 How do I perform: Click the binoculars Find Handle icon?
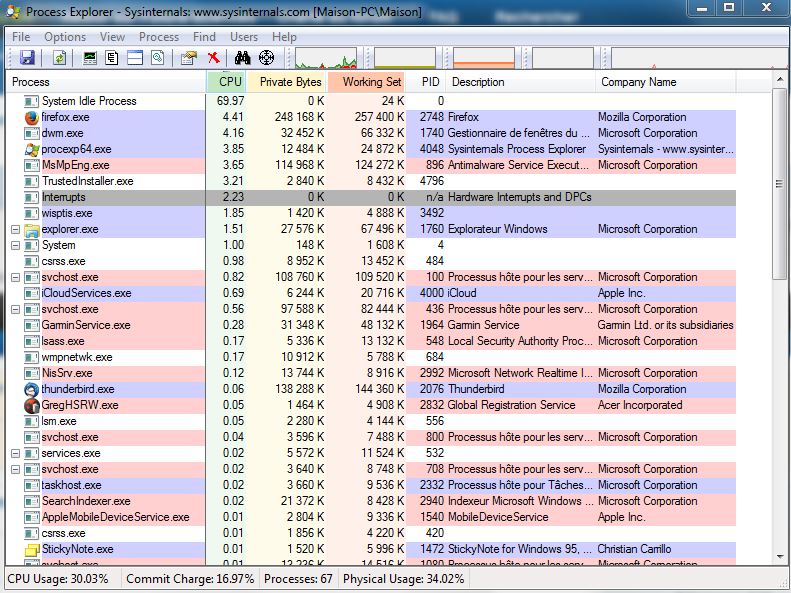point(243,58)
